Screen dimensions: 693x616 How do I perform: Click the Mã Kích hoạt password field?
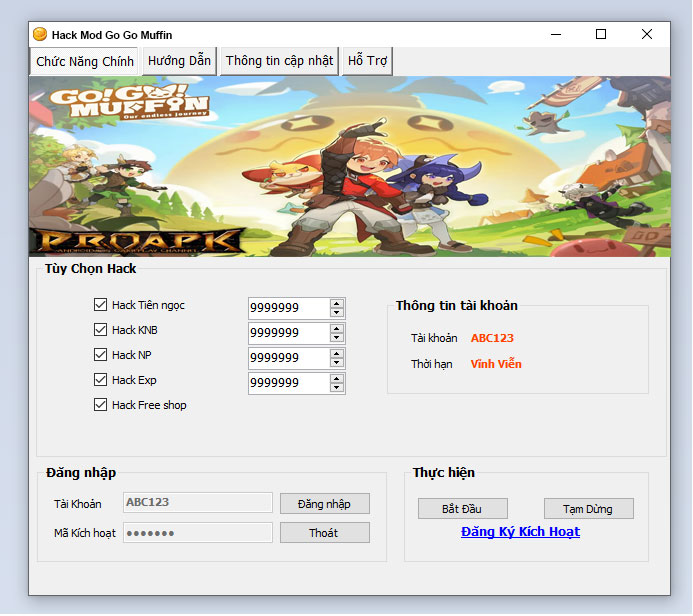click(198, 532)
